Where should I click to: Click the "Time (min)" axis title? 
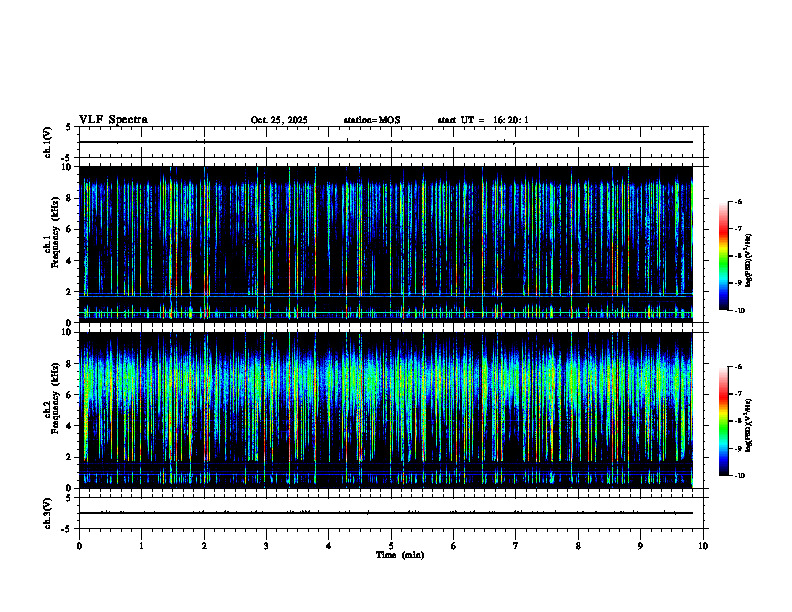coord(400,555)
